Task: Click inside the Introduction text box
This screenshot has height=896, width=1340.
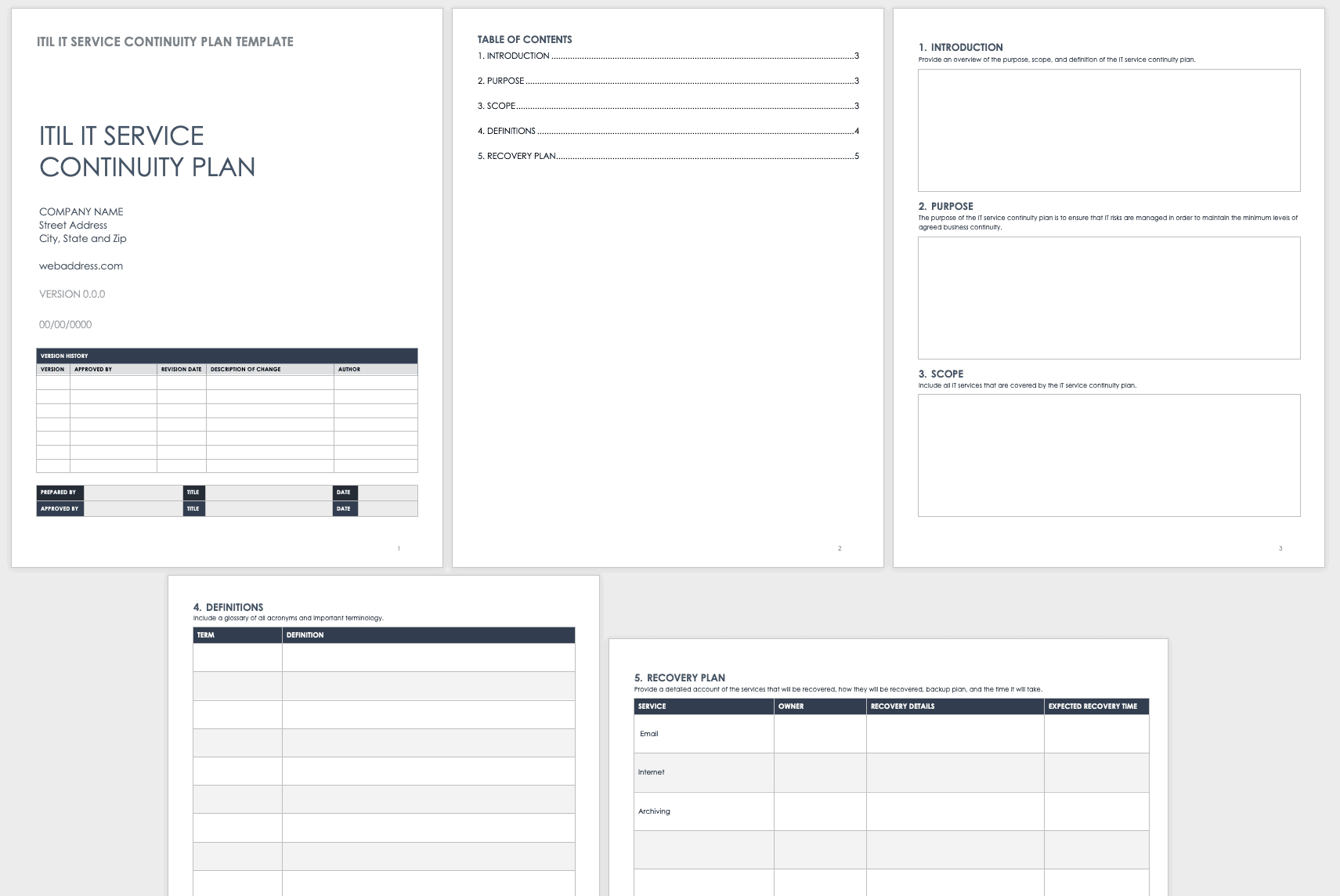Action: click(1109, 130)
